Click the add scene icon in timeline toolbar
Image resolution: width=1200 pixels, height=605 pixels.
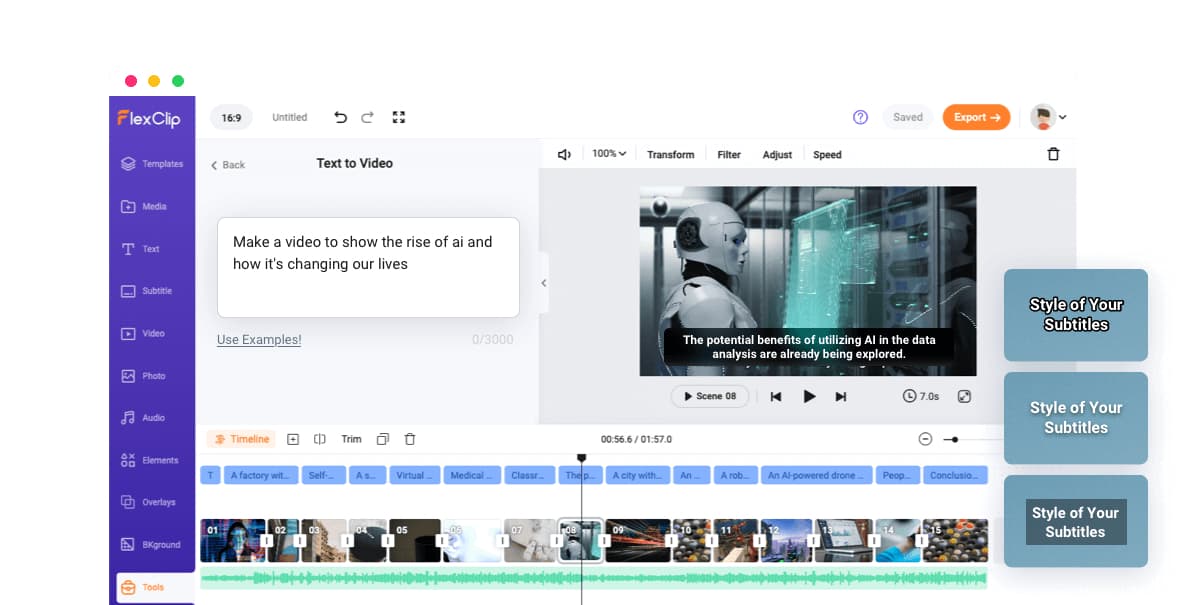click(x=293, y=439)
